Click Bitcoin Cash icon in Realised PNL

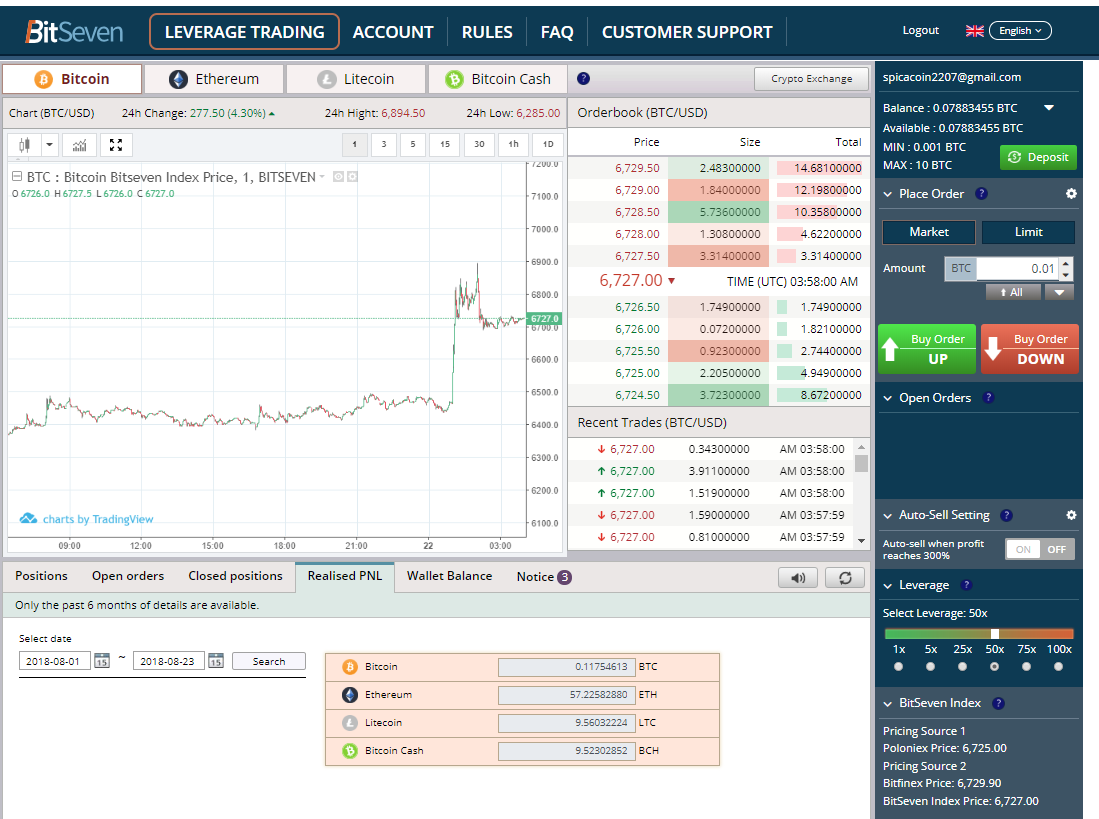[350, 750]
